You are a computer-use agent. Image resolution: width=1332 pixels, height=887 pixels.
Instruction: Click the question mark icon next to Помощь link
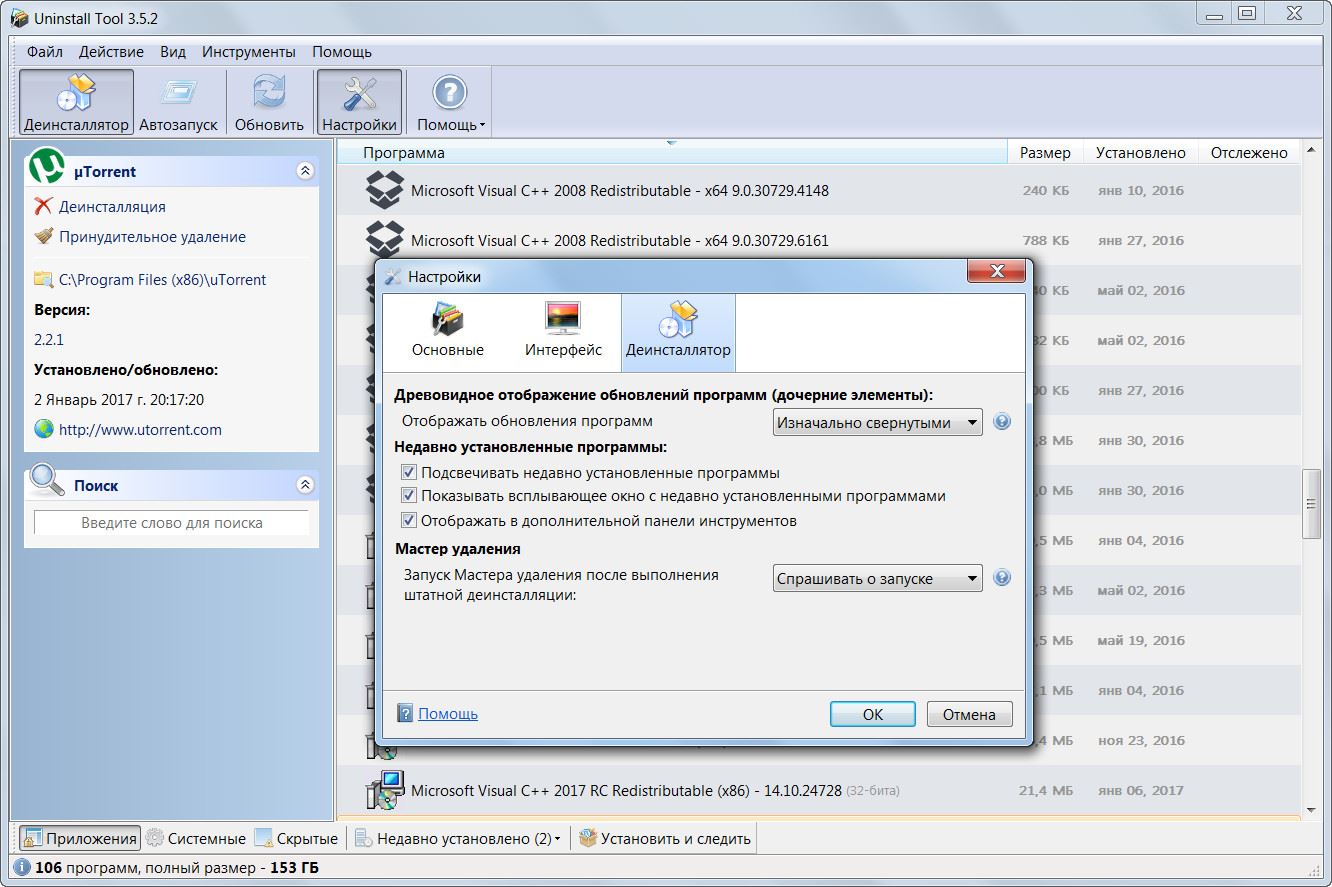click(405, 713)
